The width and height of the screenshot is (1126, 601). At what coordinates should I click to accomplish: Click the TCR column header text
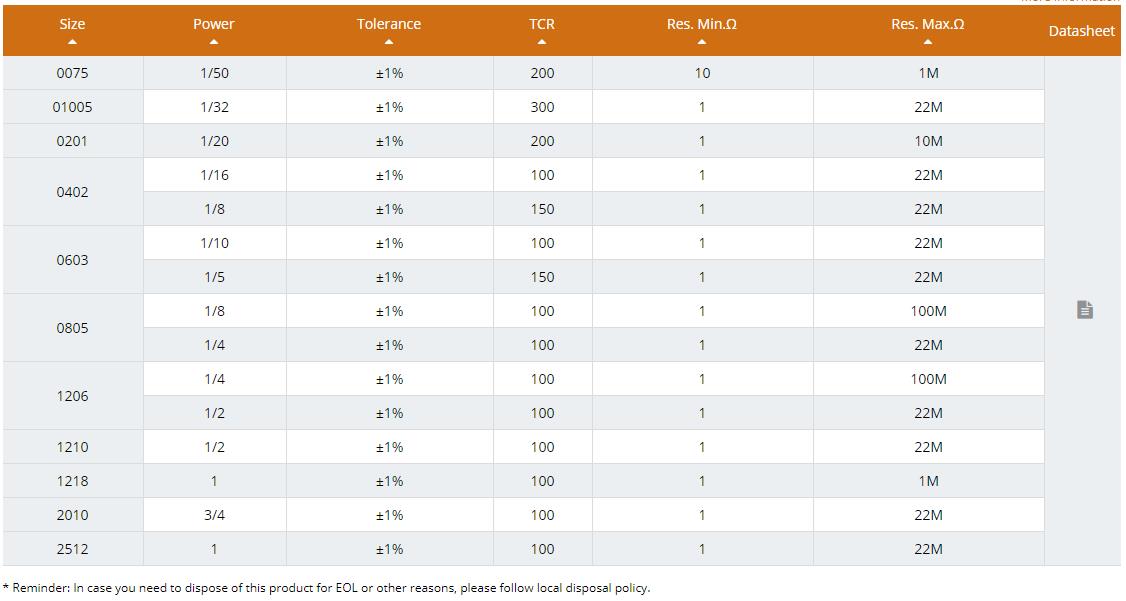(x=542, y=24)
